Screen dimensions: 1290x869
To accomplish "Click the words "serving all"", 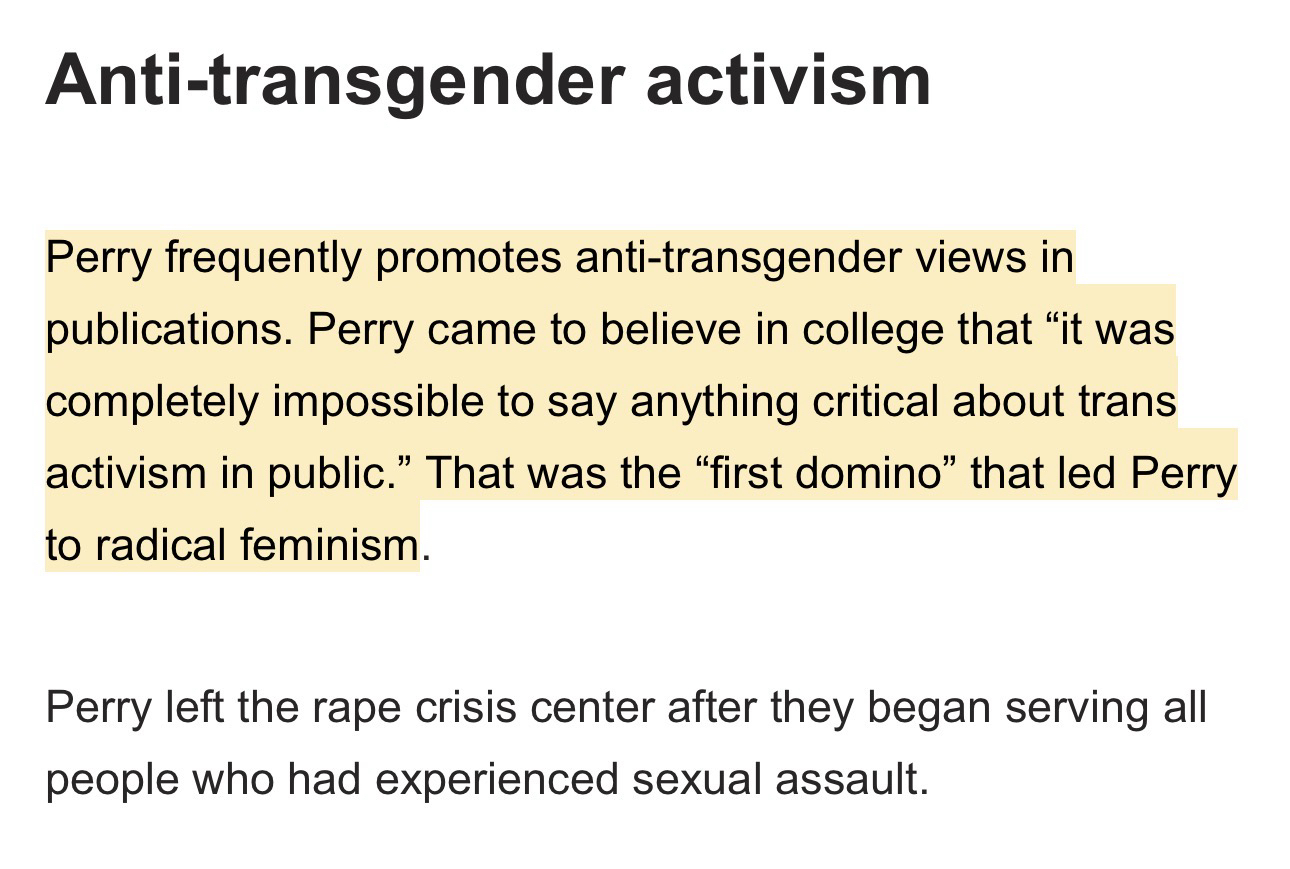I will 1105,708.
